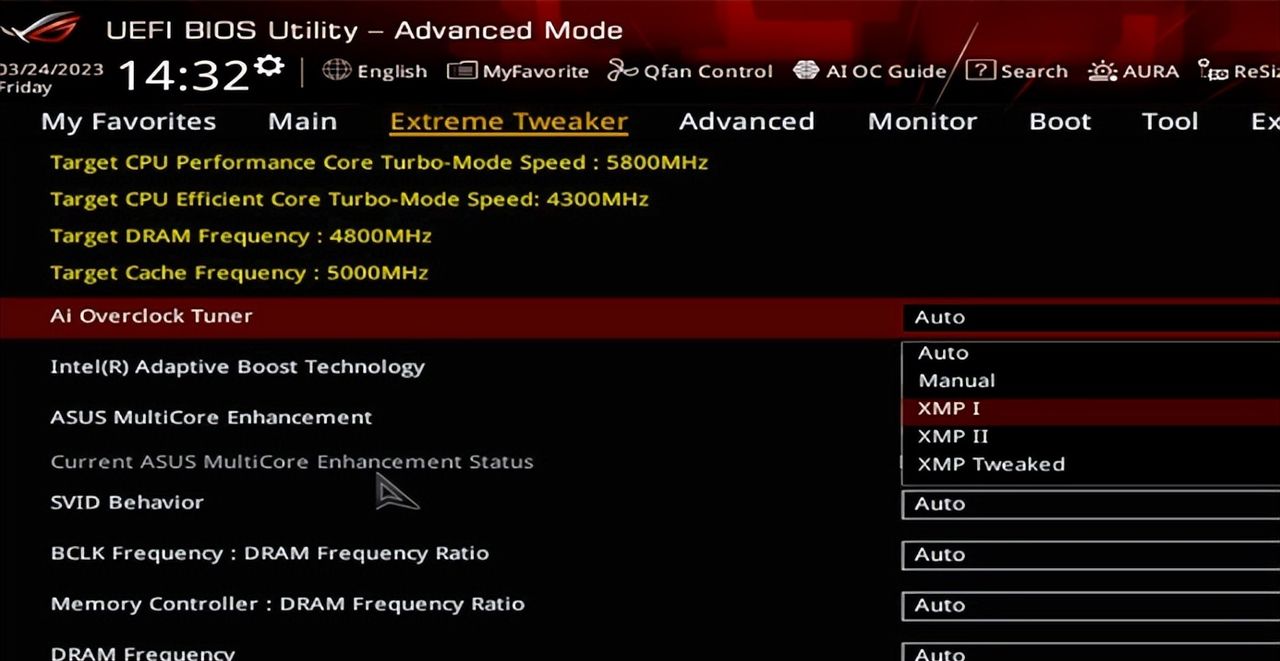Select the SVID Behavior label

pyautogui.click(x=127, y=502)
